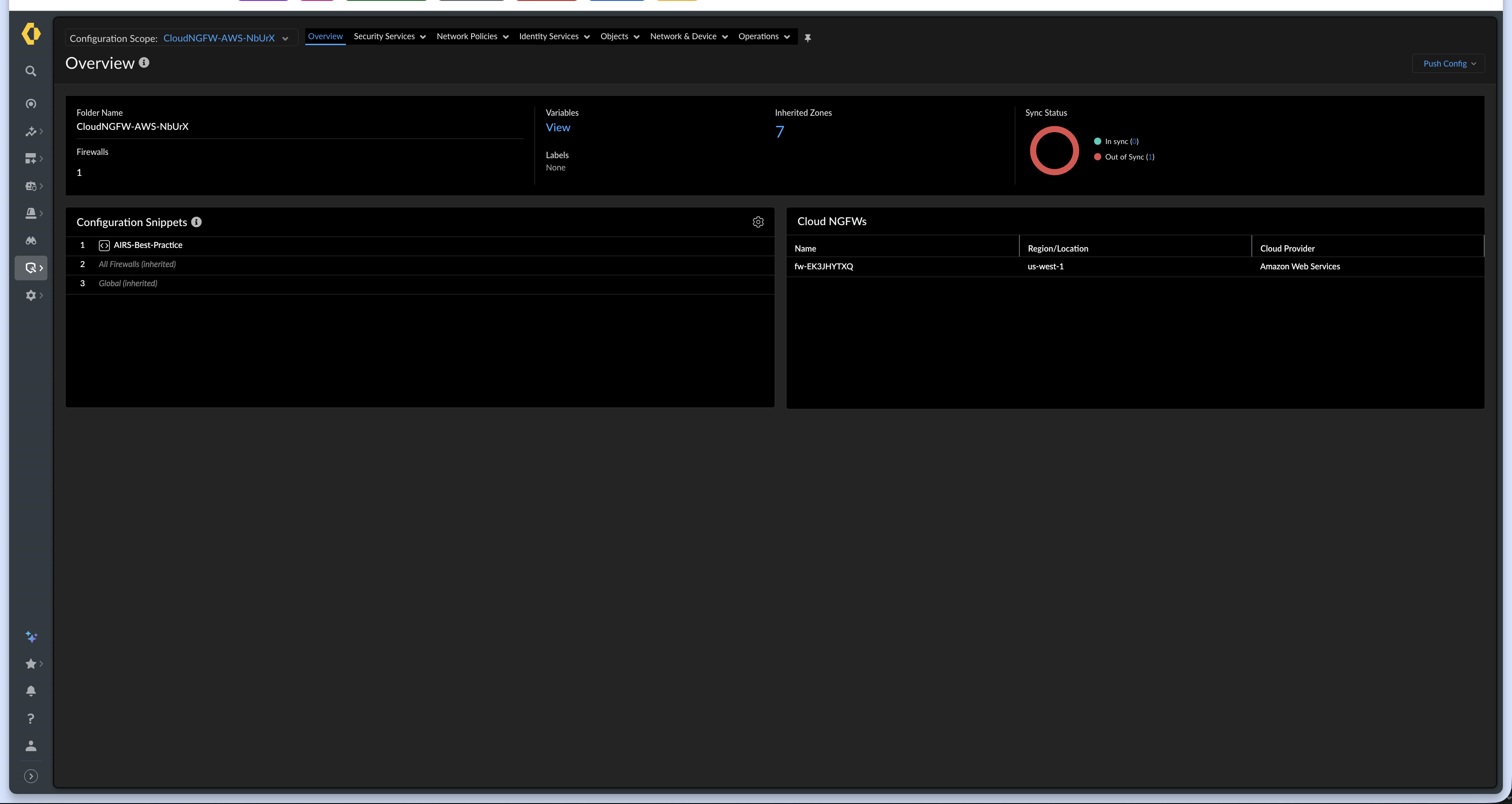Click the Inherited Zones count 7
The image size is (1512, 804).
click(x=780, y=132)
